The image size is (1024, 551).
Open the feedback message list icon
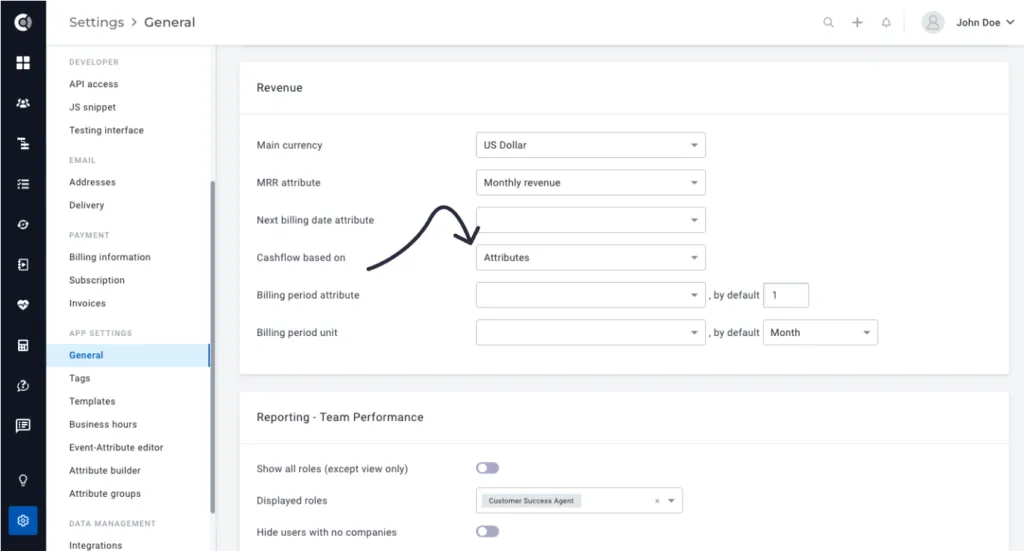(23, 426)
